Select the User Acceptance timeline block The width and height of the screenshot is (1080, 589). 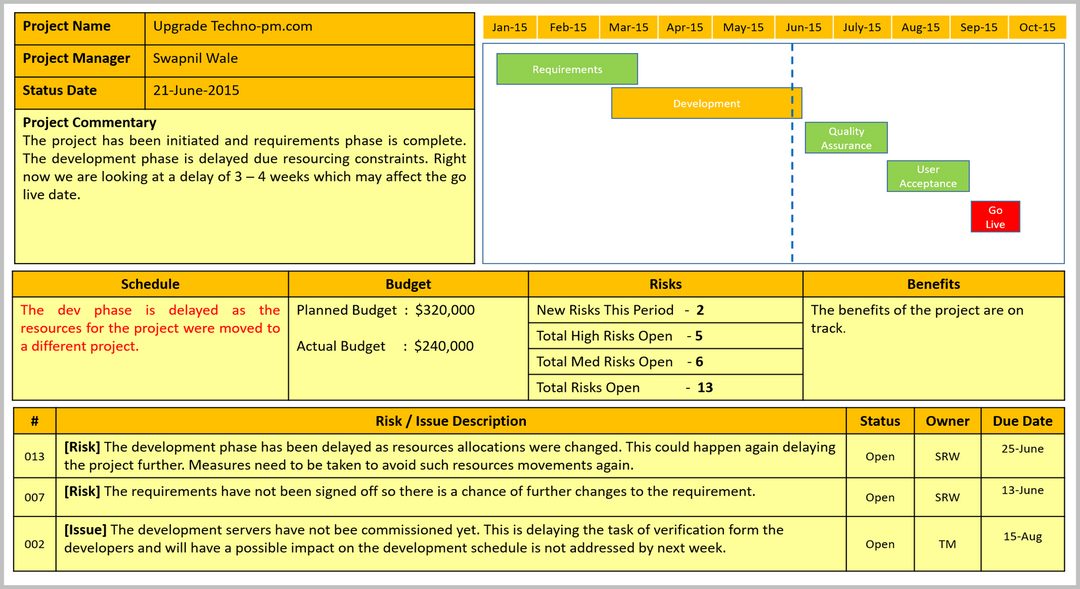pos(927,176)
